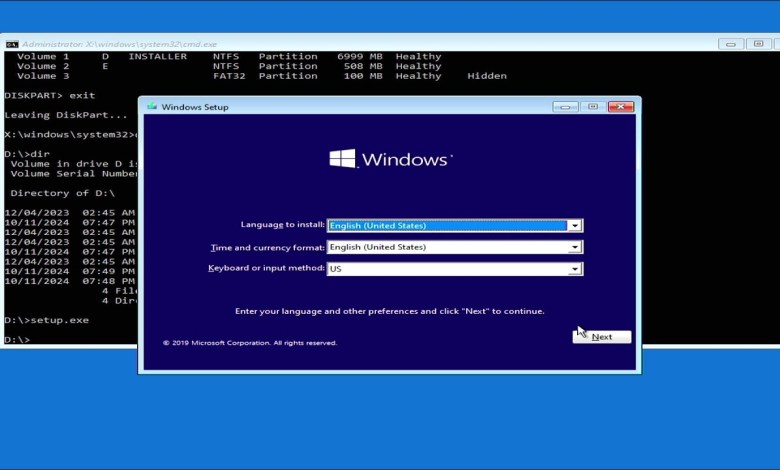Open the Time and currency format dropdown
This screenshot has width=780, height=470.
tap(455, 247)
